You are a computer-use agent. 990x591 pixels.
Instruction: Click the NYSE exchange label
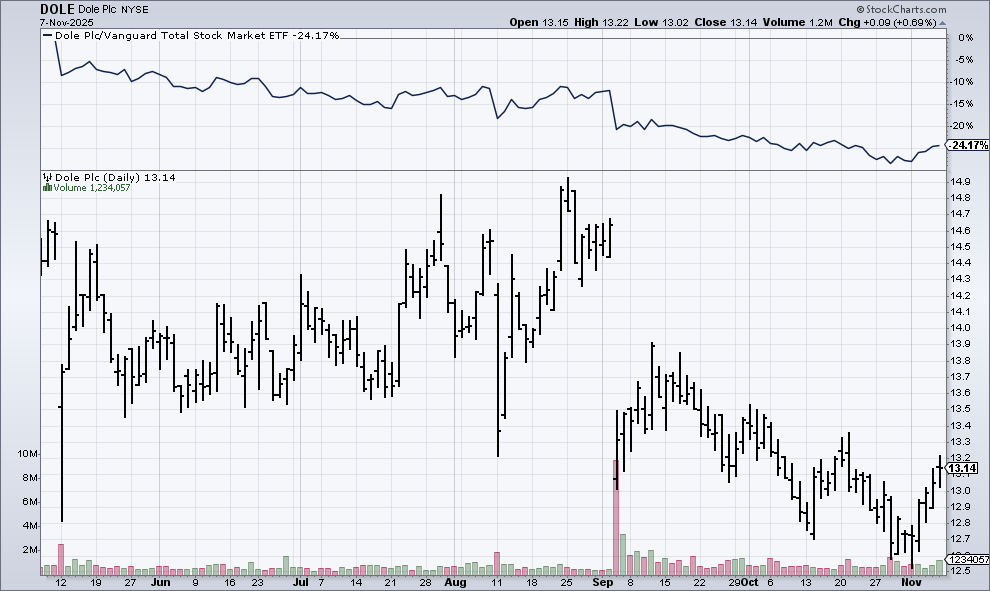[x=134, y=10]
